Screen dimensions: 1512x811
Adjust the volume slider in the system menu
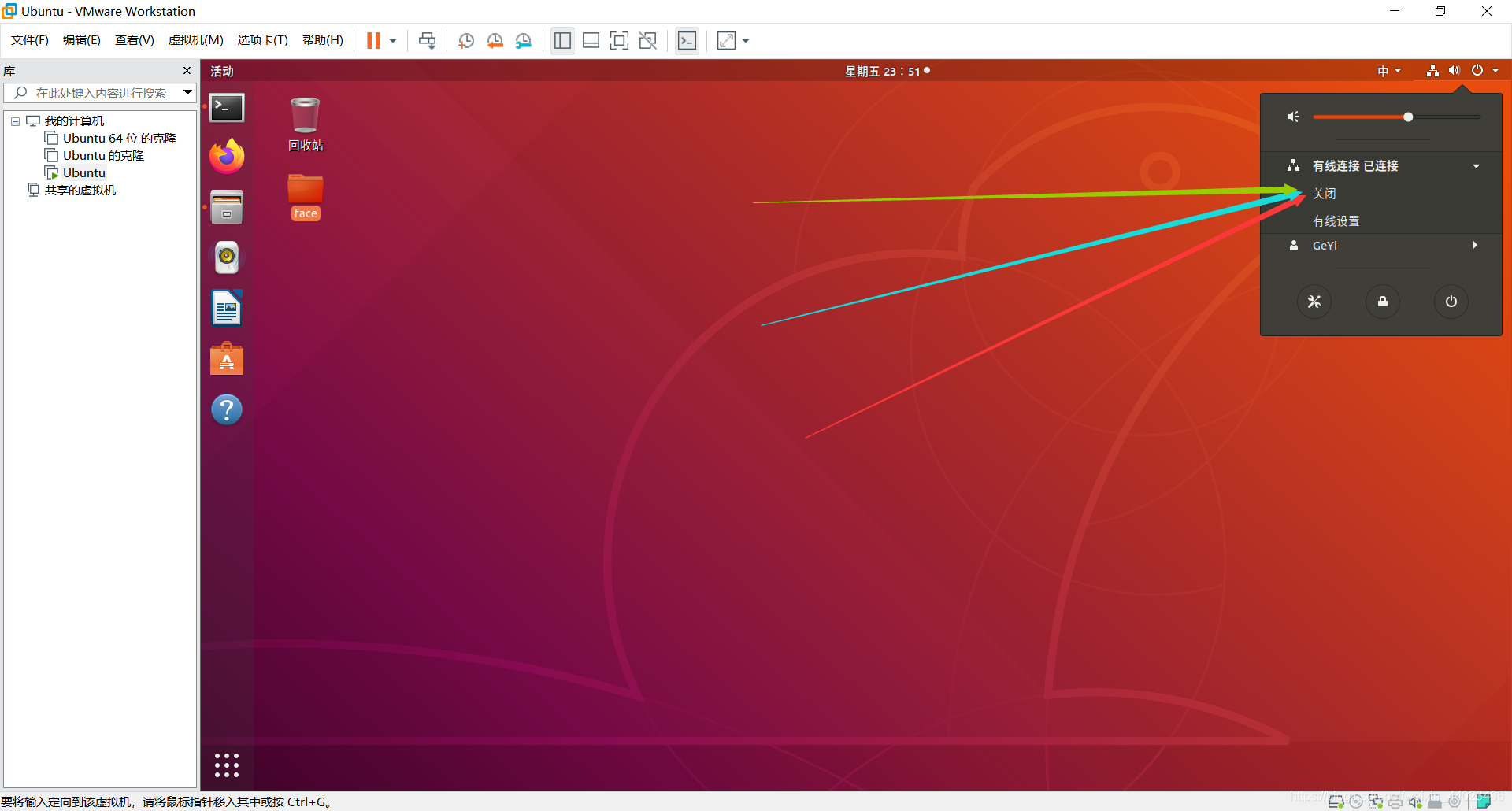pyautogui.click(x=1397, y=117)
